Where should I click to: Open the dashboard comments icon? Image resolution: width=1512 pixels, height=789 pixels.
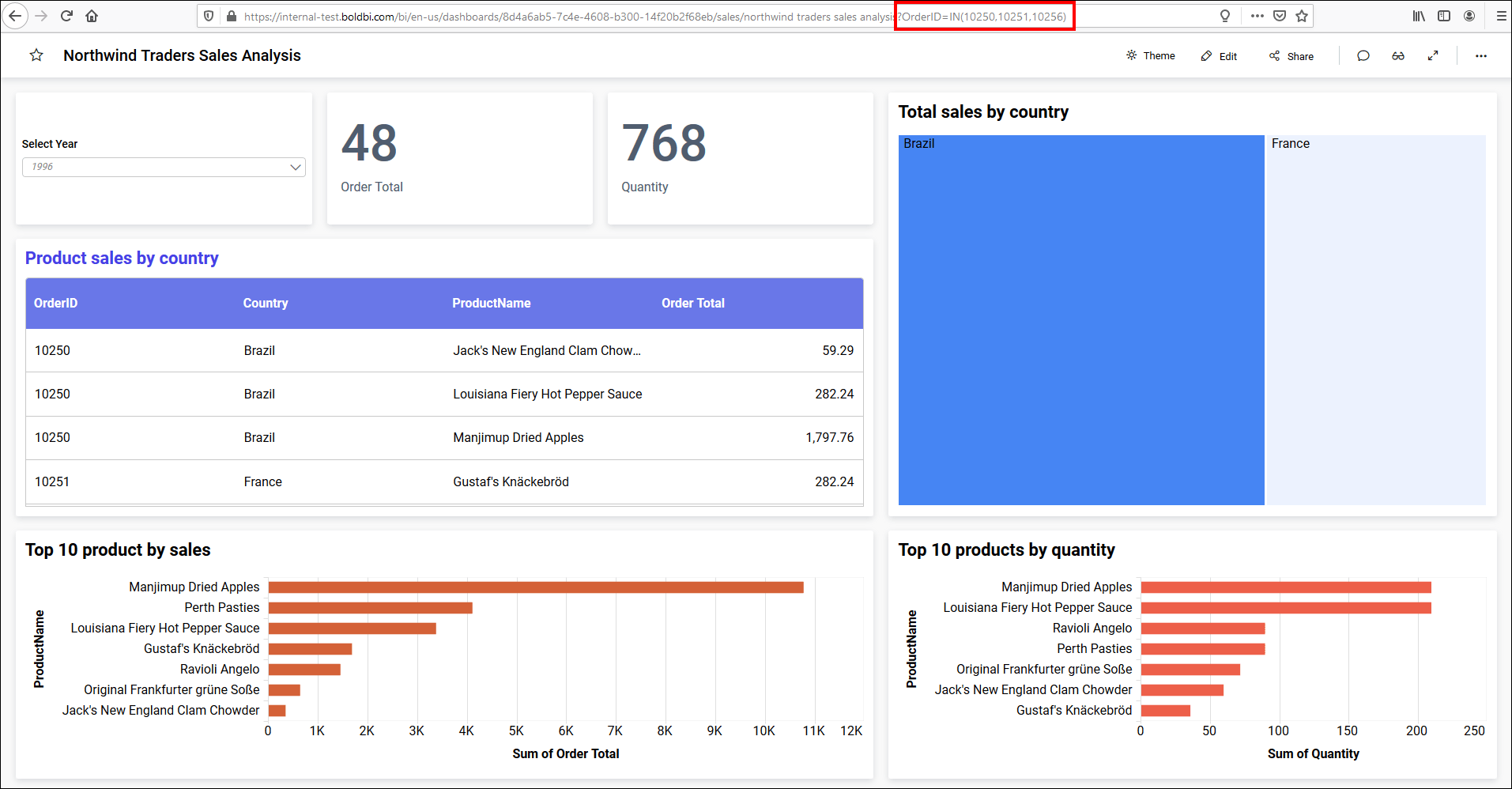coord(1363,56)
